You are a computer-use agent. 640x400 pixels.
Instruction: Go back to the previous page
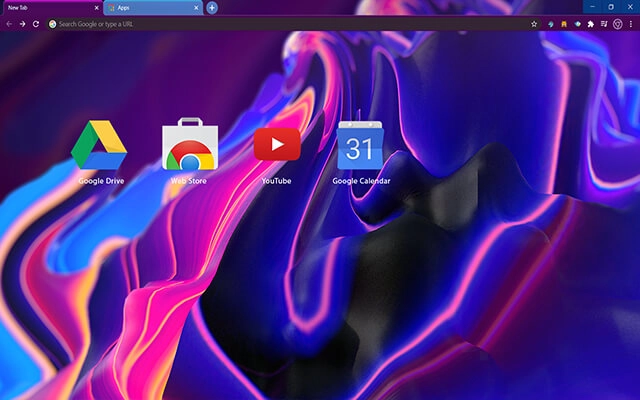click(x=9, y=24)
